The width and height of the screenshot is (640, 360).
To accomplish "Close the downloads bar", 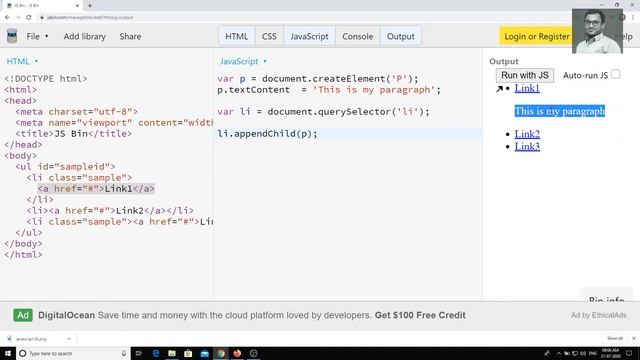I will [634, 338].
